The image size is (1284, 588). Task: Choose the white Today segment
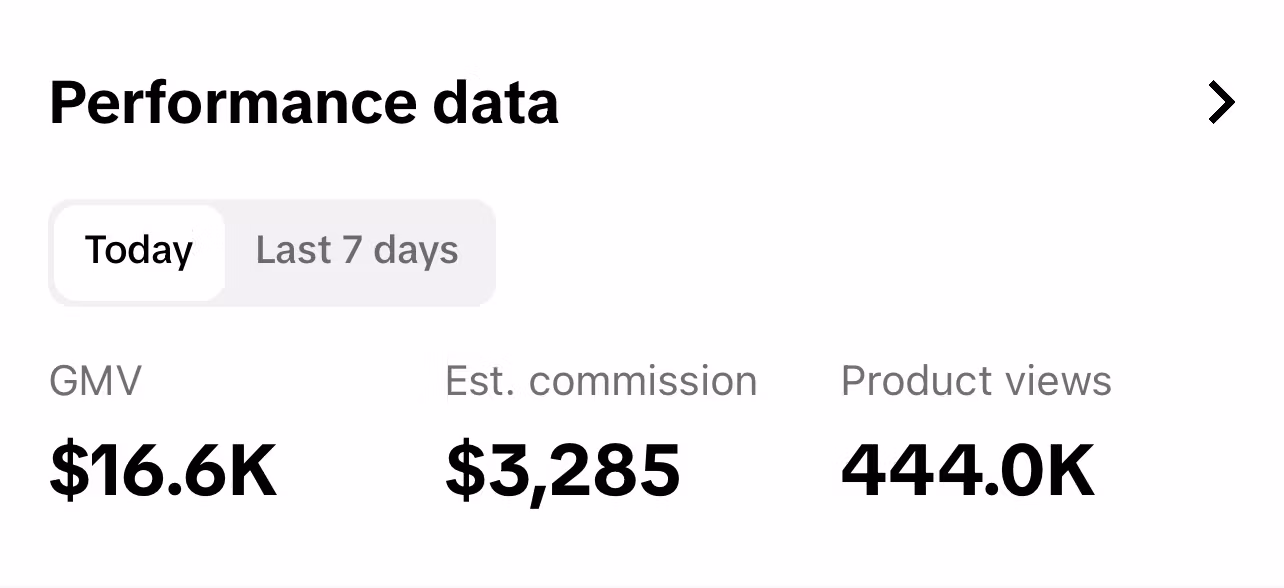click(x=139, y=250)
